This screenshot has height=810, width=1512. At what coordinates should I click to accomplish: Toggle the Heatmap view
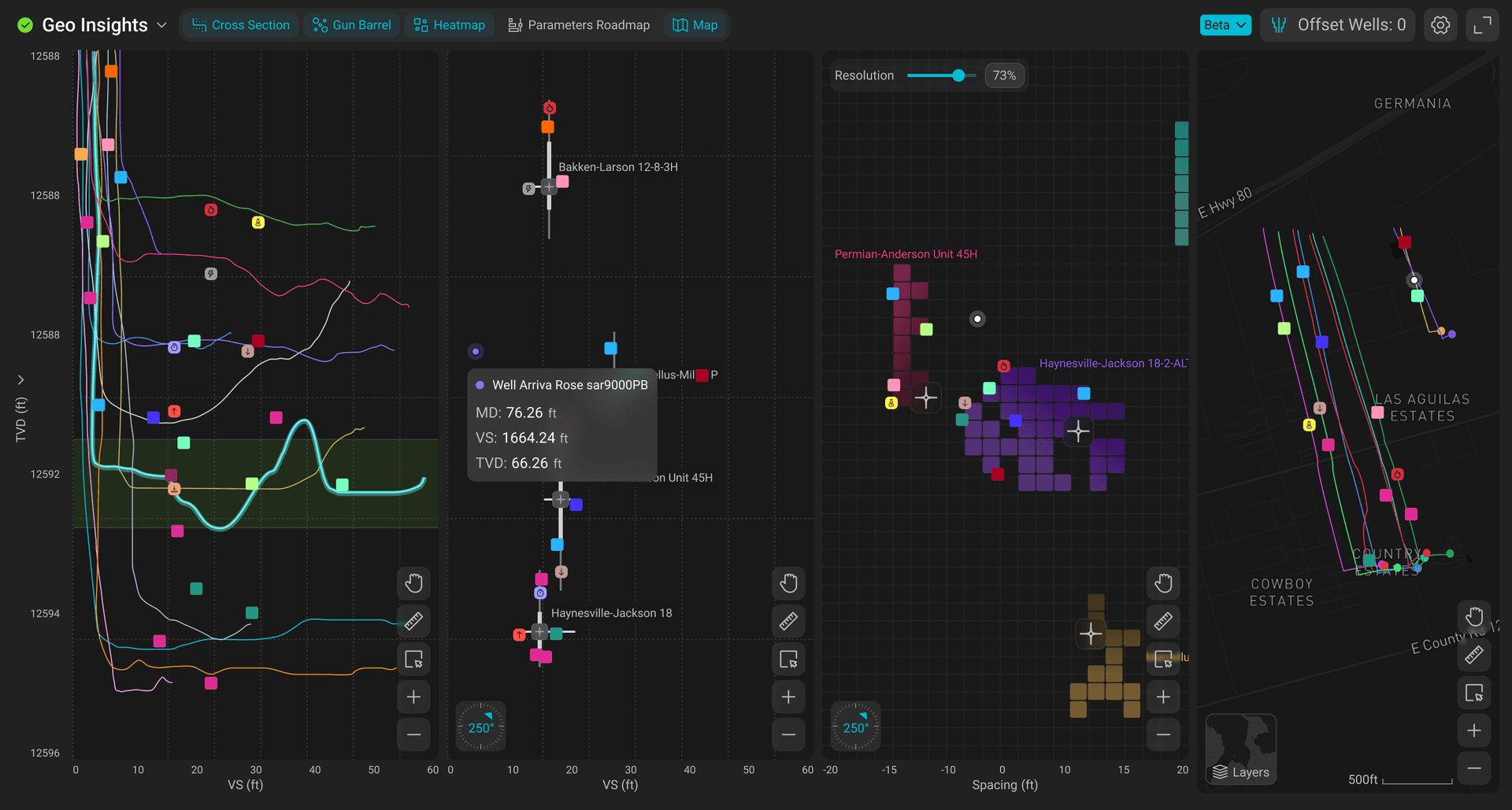(450, 25)
